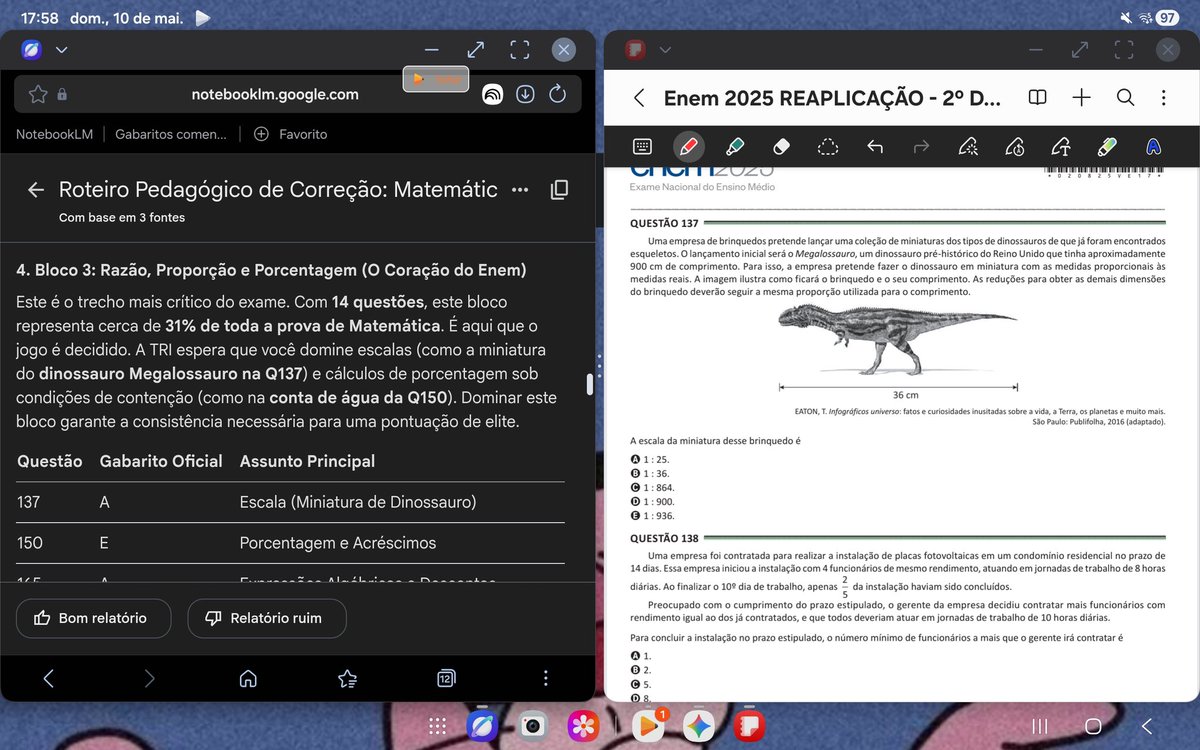Open browser bookmarks list icon
The width and height of the screenshot is (1200, 750).
point(347,679)
